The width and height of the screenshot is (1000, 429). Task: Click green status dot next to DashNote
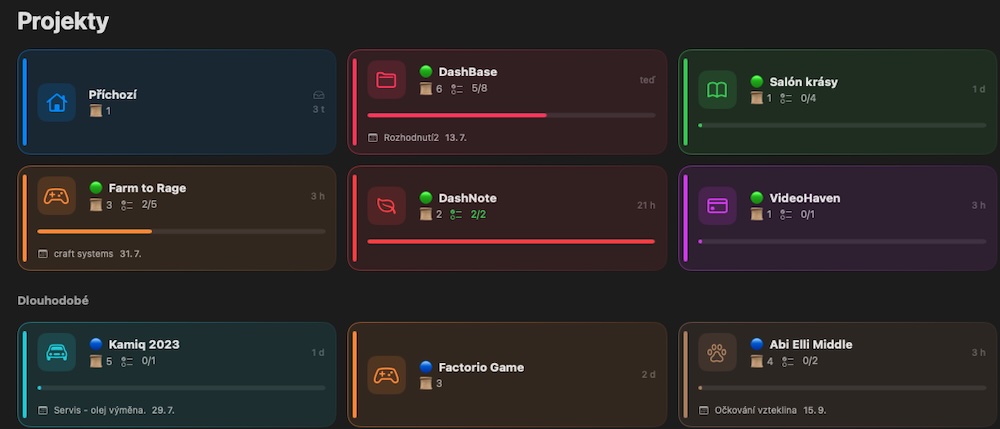point(426,198)
